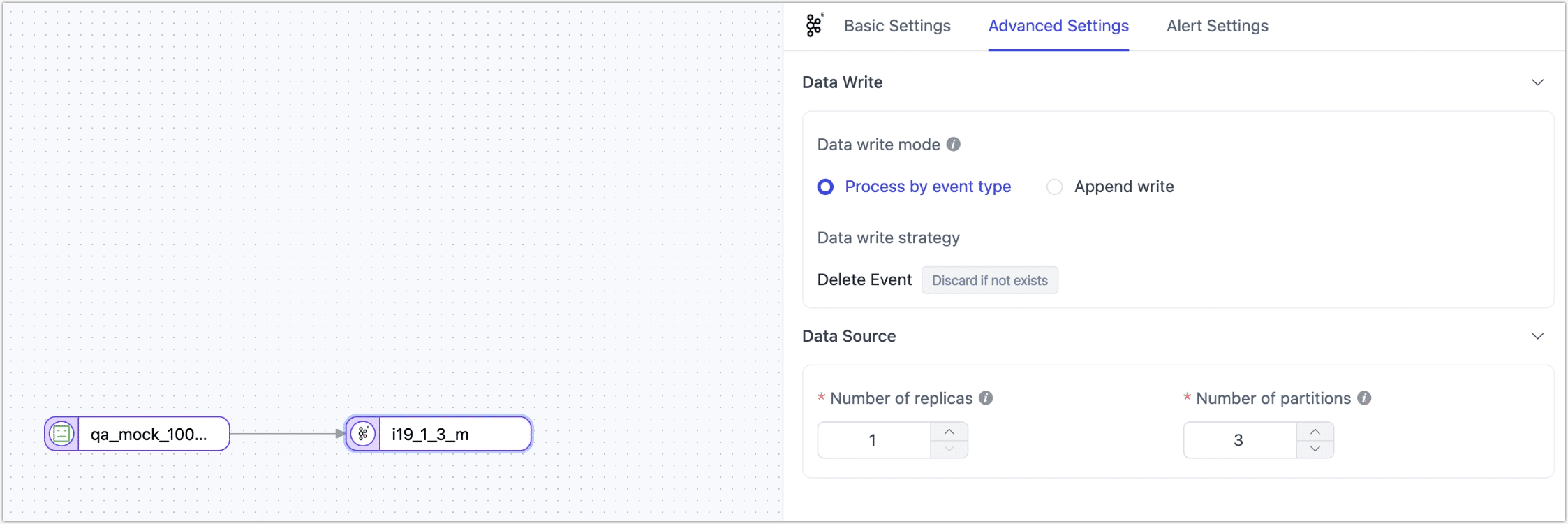Click the info icon beside Number of replicas
The height and width of the screenshot is (524, 1568).
click(986, 398)
